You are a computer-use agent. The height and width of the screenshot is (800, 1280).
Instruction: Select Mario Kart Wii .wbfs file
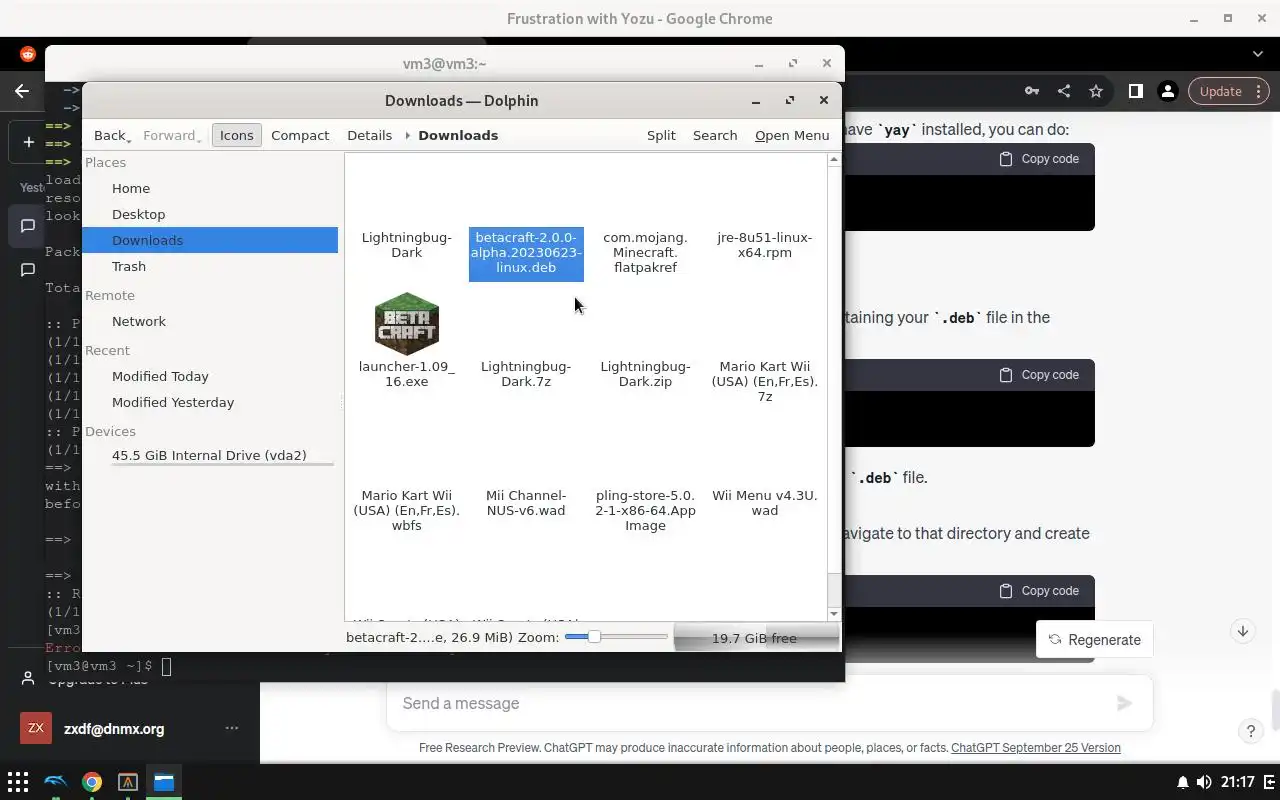click(x=406, y=510)
